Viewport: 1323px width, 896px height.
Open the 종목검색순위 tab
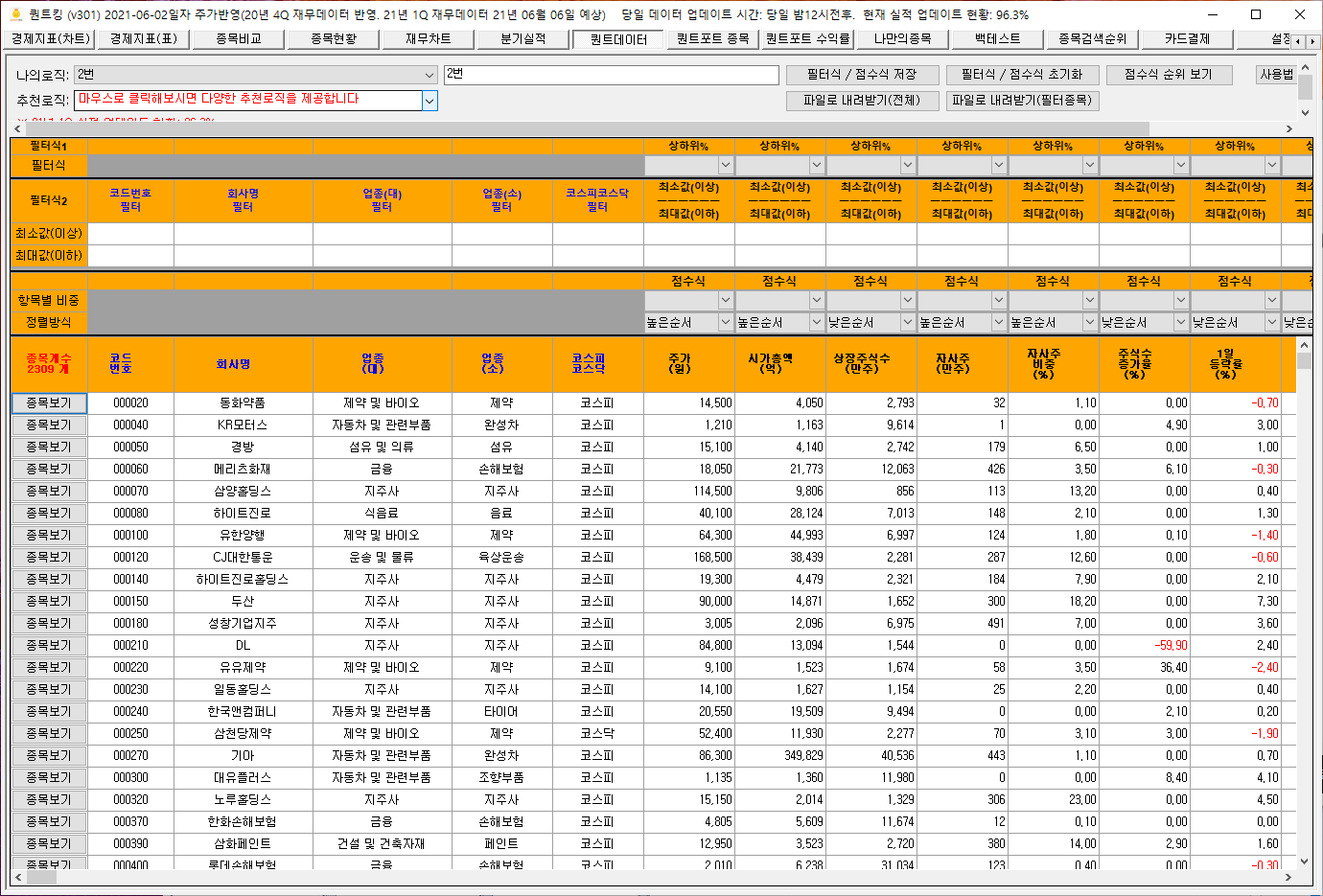tap(1092, 39)
